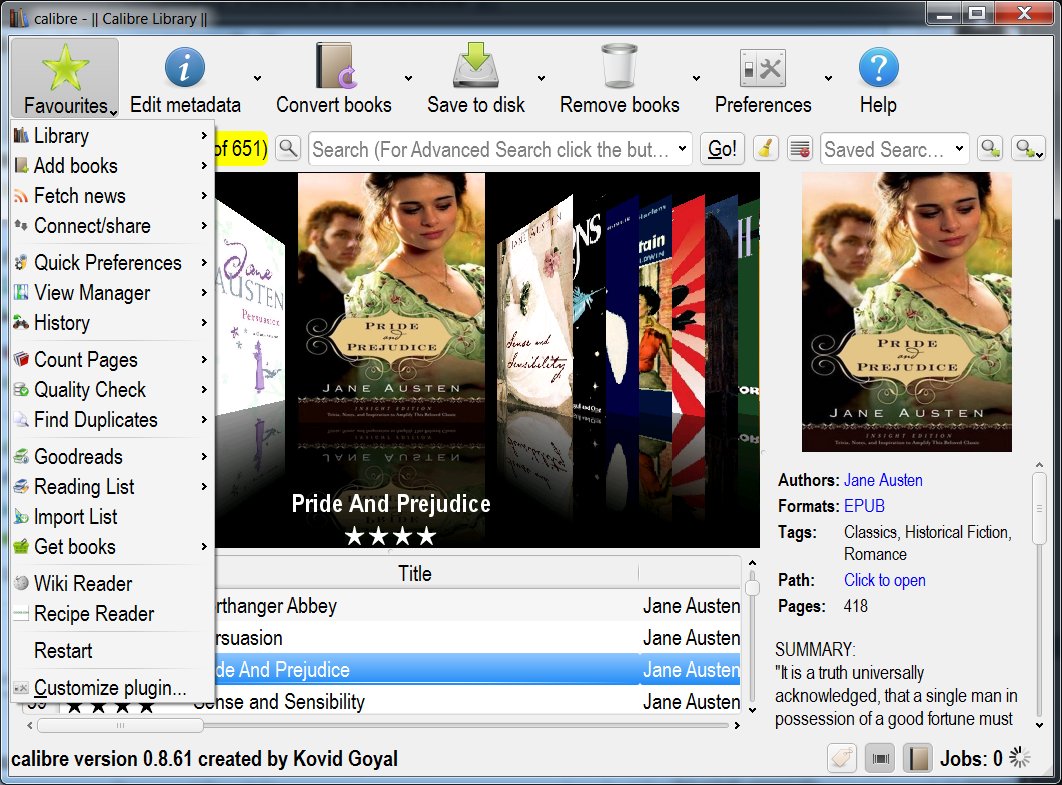The width and height of the screenshot is (1062, 785).
Task: Click the Jobs: 0 status label
Action: click(971, 759)
